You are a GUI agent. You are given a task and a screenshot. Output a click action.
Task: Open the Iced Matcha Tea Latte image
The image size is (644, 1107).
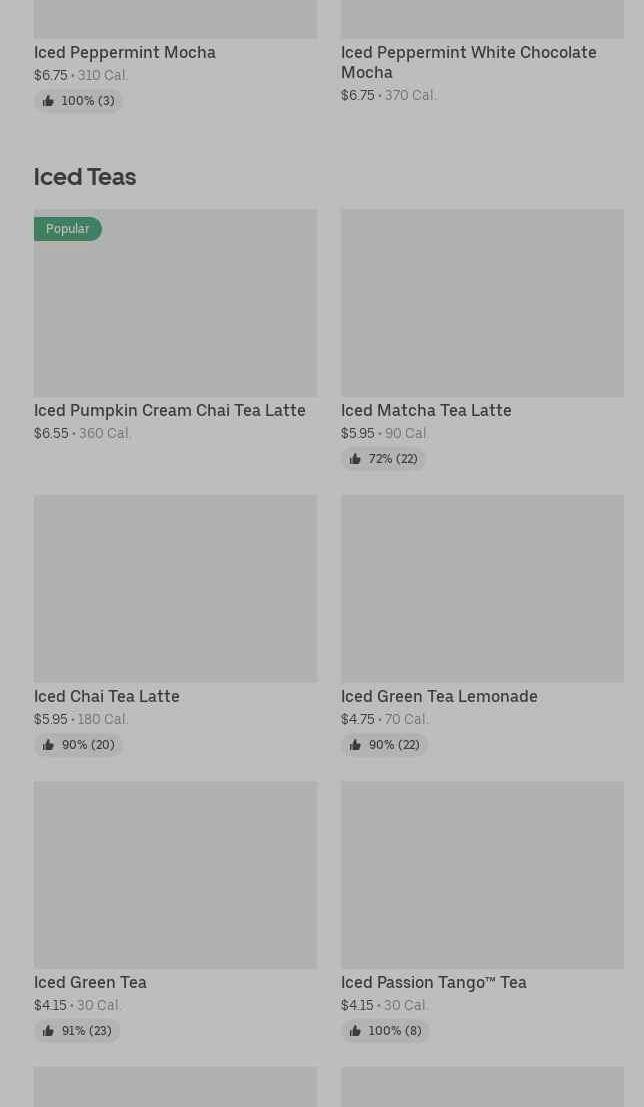pyautogui.click(x=482, y=302)
